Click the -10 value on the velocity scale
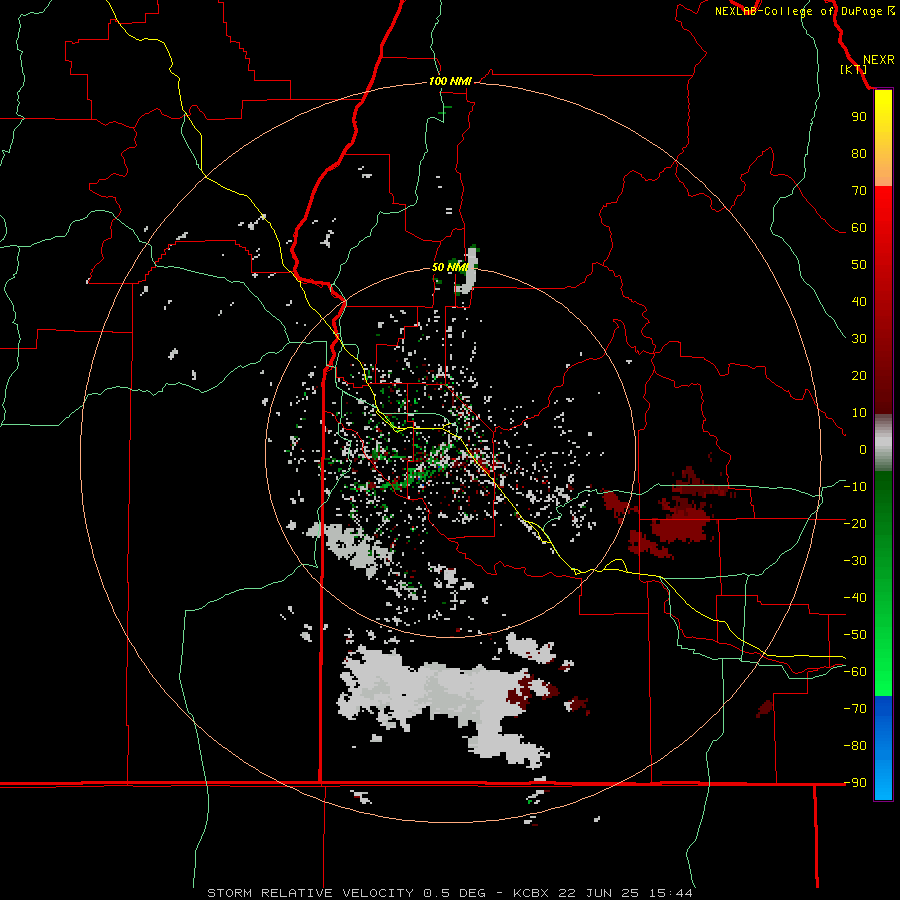The image size is (900, 900). coord(855,487)
